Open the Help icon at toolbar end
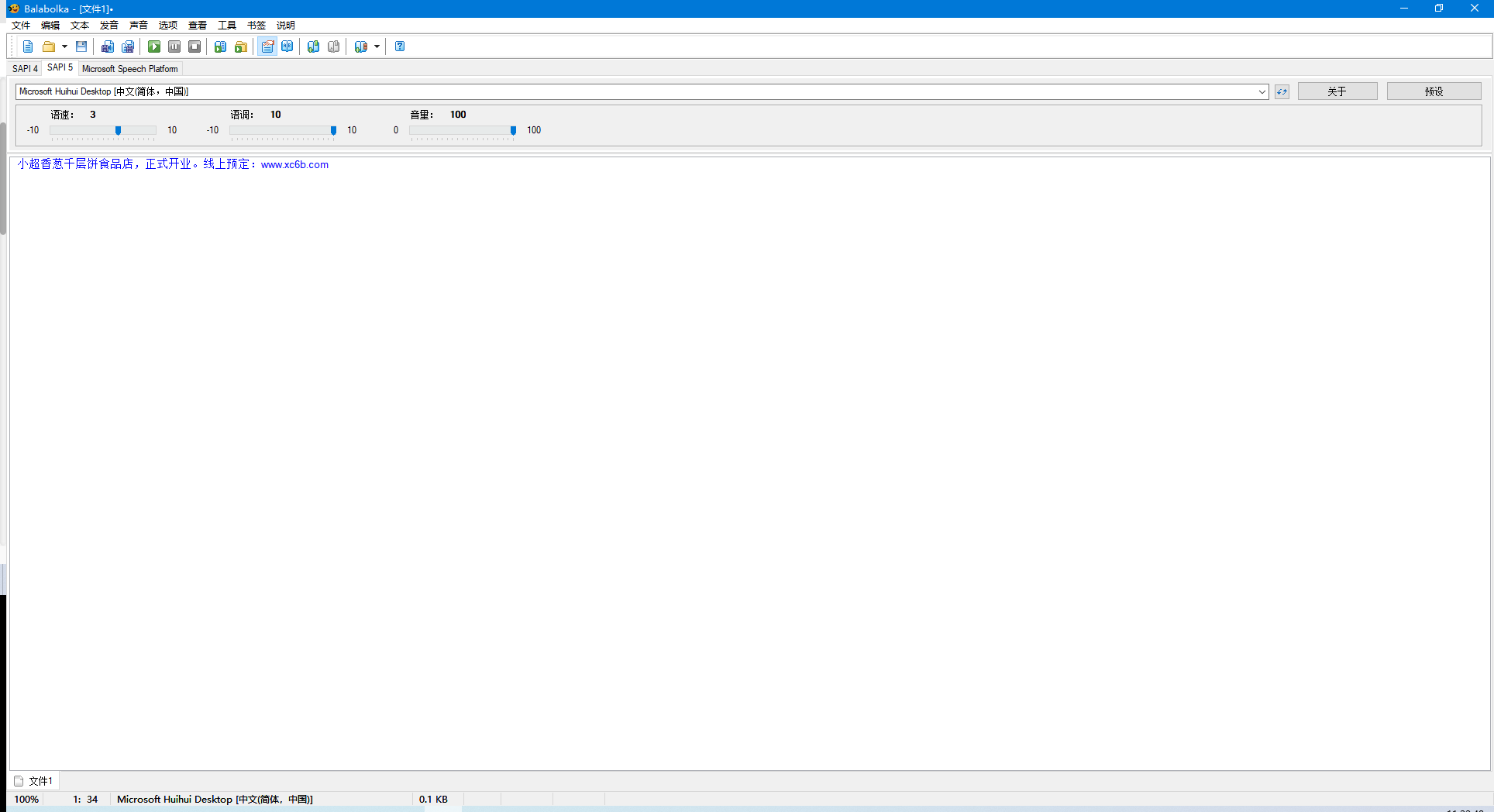 [x=400, y=46]
